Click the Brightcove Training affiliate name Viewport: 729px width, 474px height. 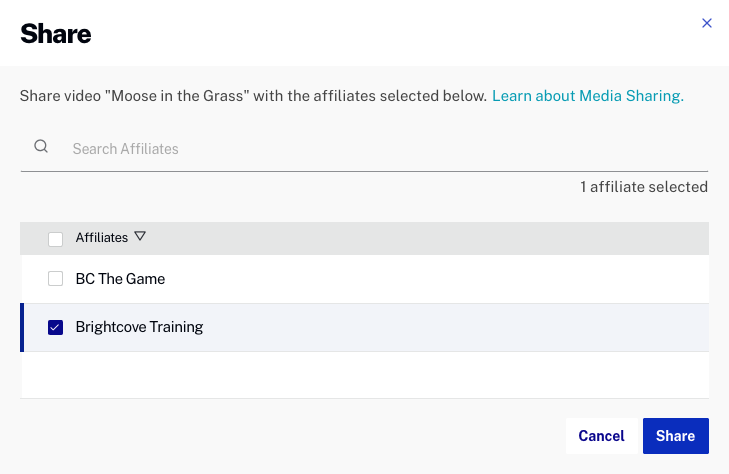coord(139,327)
